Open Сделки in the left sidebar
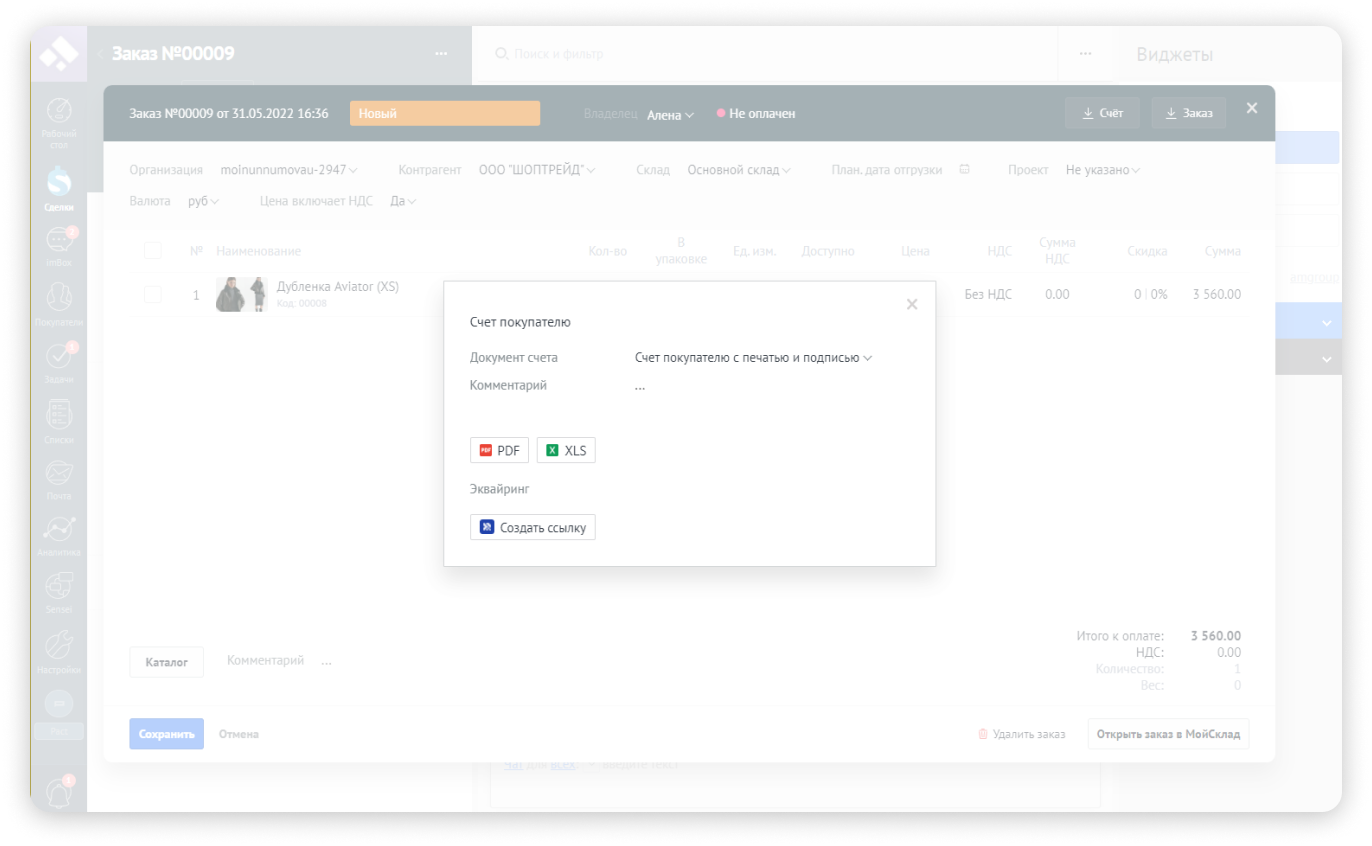The width and height of the screenshot is (1372, 846). 58,188
